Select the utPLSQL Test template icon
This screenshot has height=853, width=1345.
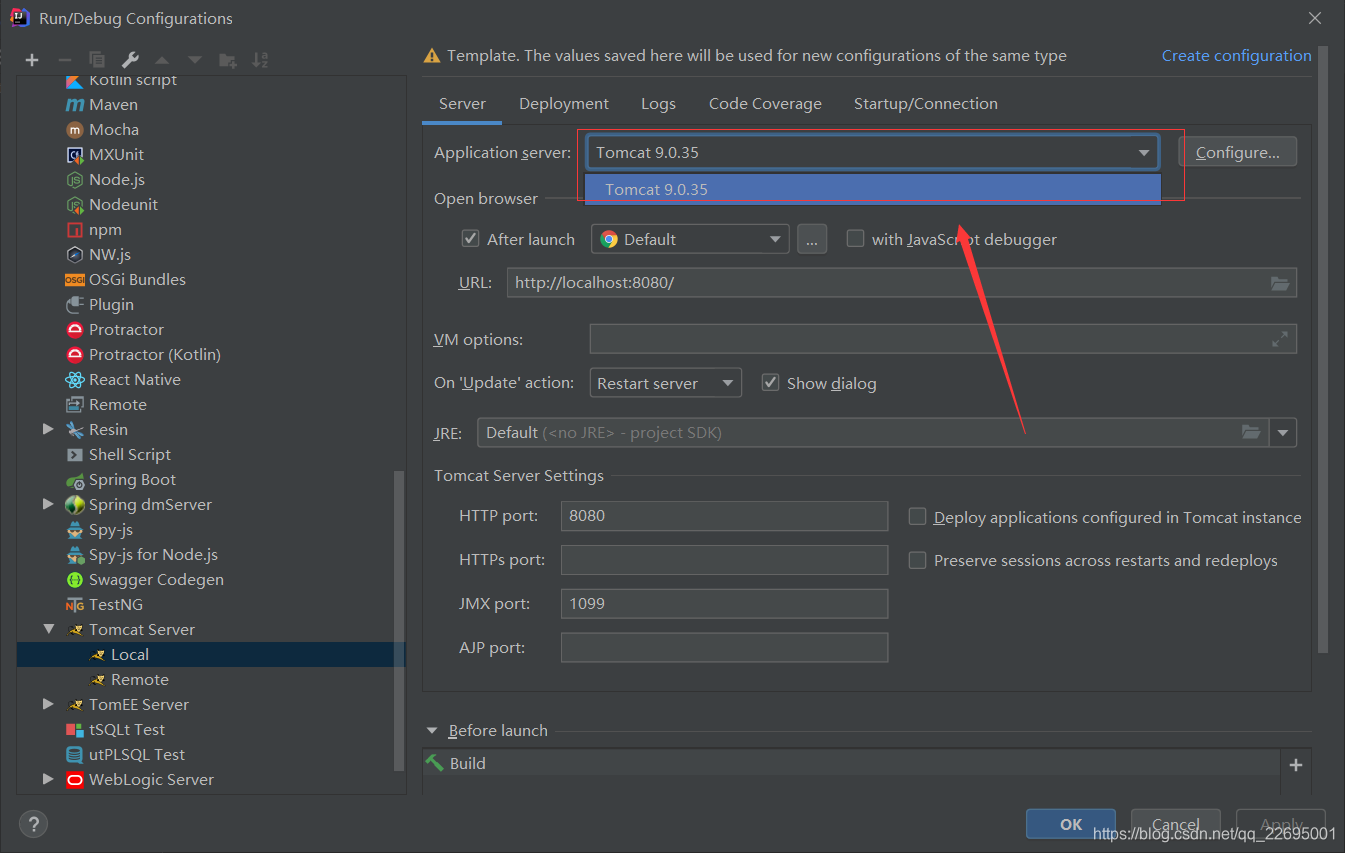pos(75,755)
